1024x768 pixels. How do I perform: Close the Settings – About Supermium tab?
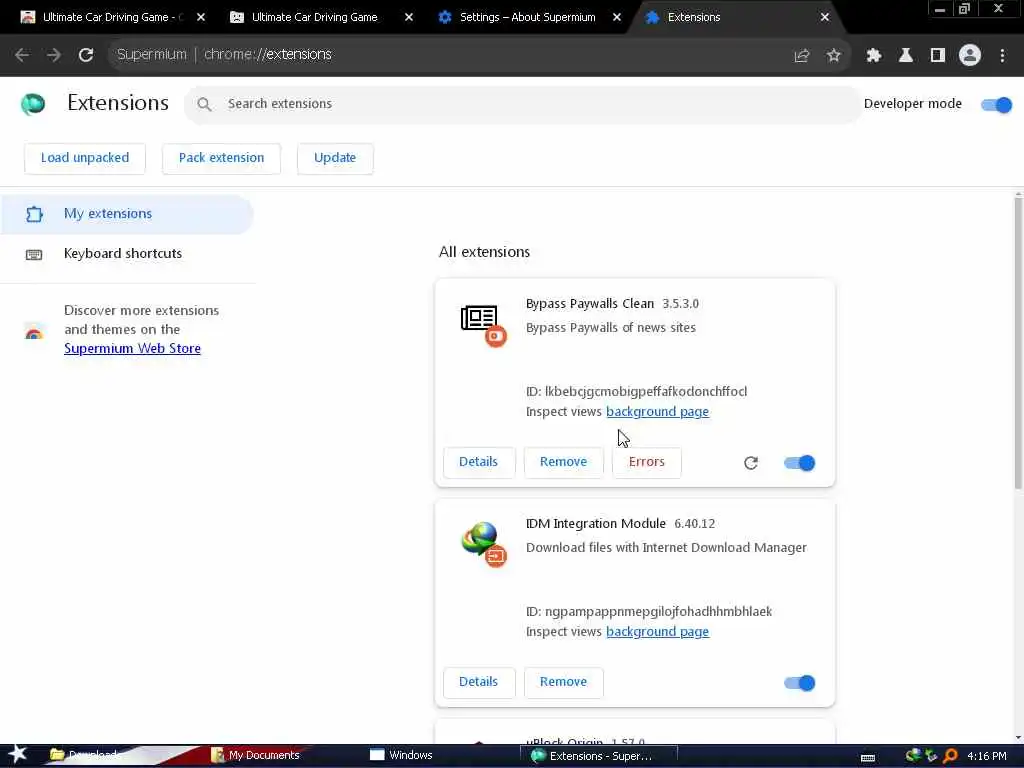[616, 18]
